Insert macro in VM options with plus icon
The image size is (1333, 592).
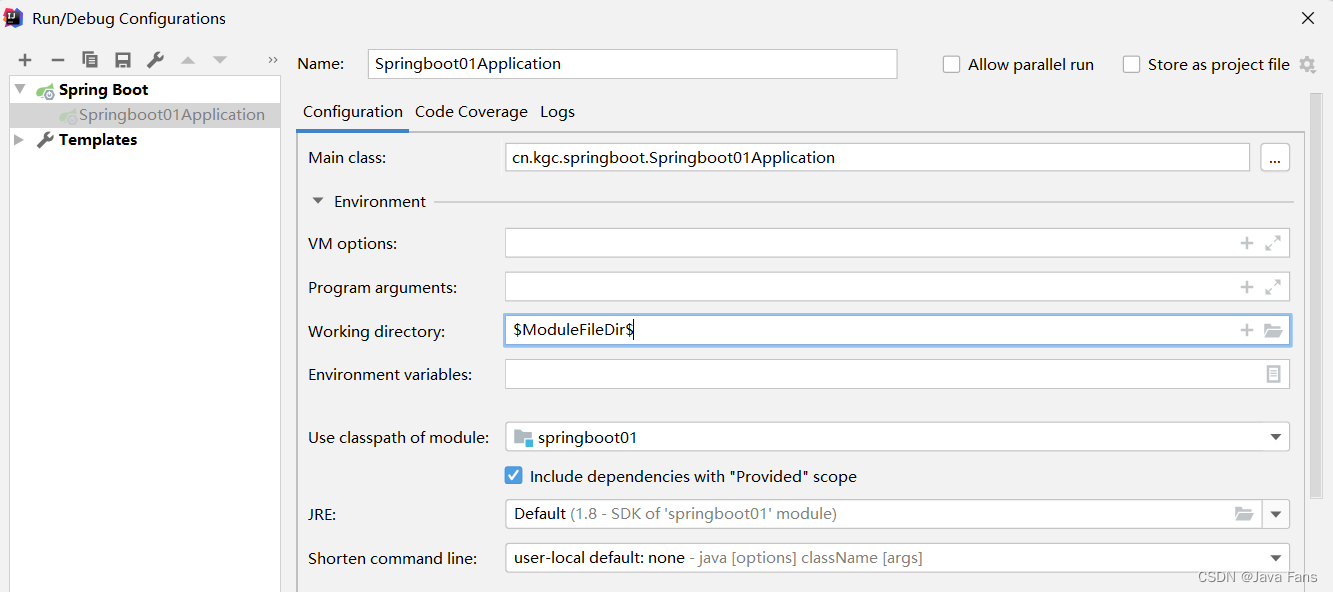[x=1247, y=243]
